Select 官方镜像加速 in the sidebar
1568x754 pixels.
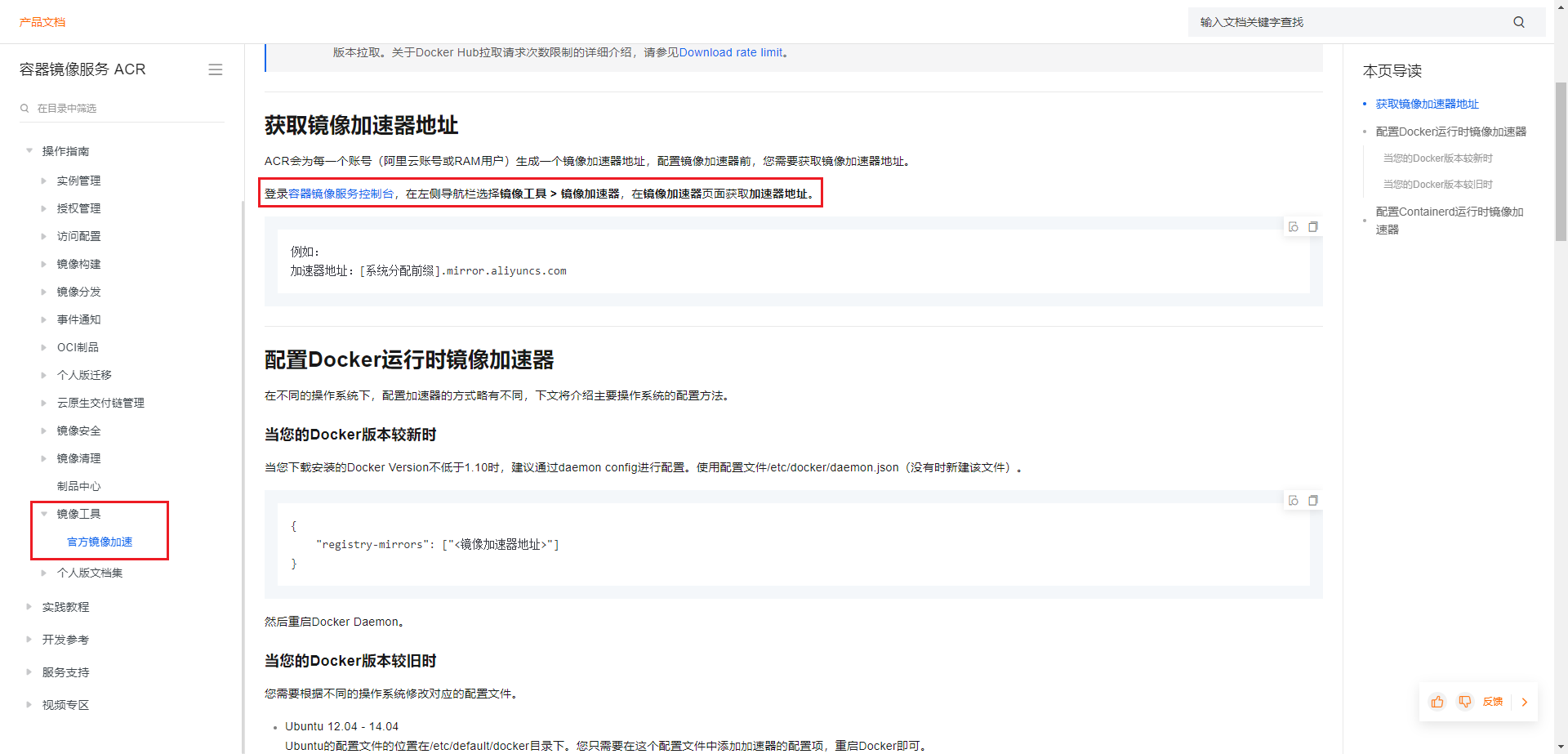(100, 542)
